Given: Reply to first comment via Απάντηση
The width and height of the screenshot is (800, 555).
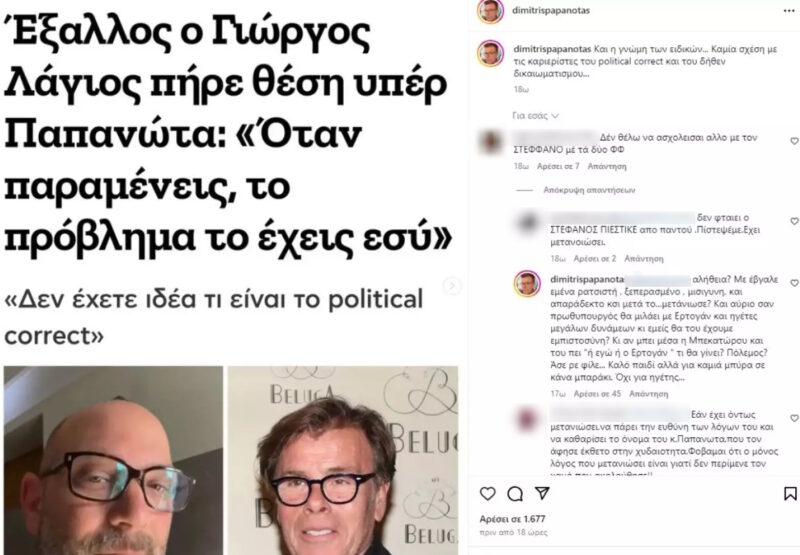Looking at the screenshot, I should [607, 166].
